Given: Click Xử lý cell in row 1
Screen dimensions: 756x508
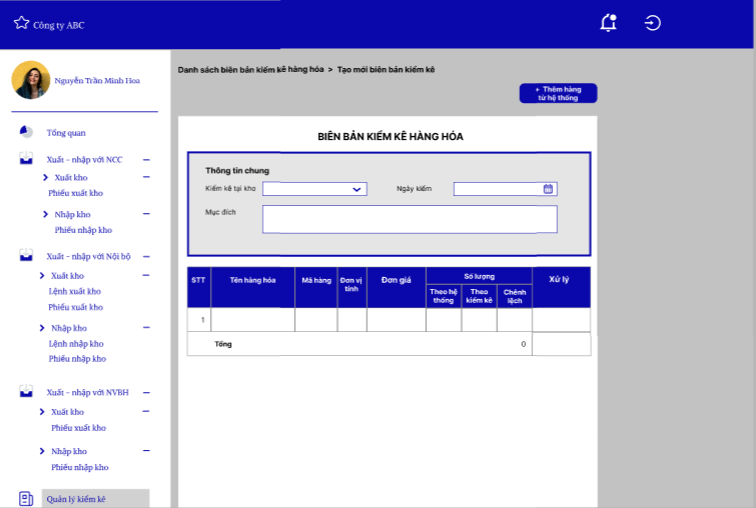Looking at the screenshot, I should point(561,320).
